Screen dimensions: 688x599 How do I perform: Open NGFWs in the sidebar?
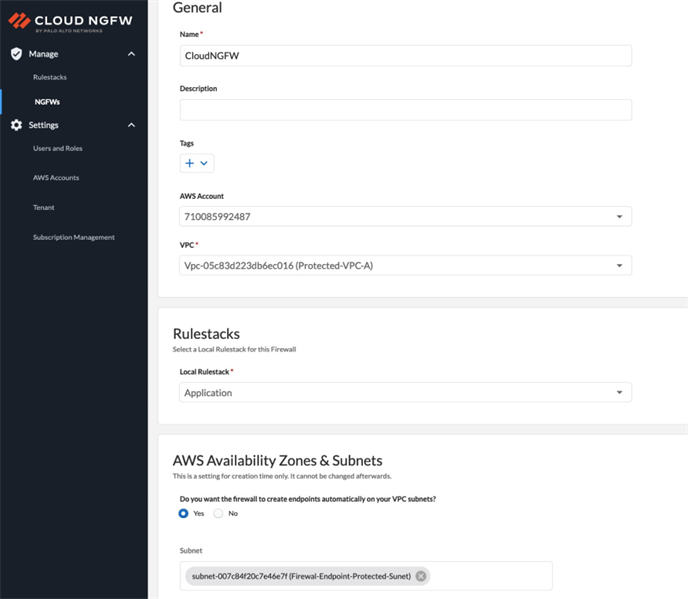pyautogui.click(x=47, y=101)
